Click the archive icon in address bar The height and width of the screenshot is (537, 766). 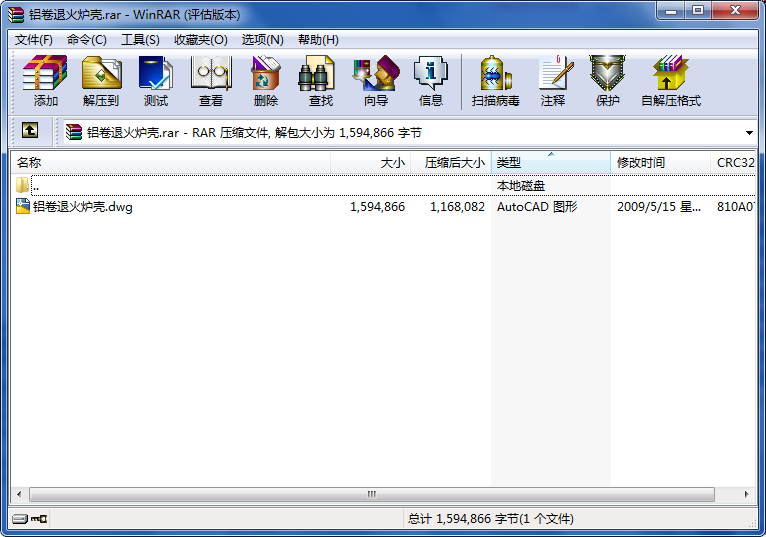pyautogui.click(x=74, y=132)
